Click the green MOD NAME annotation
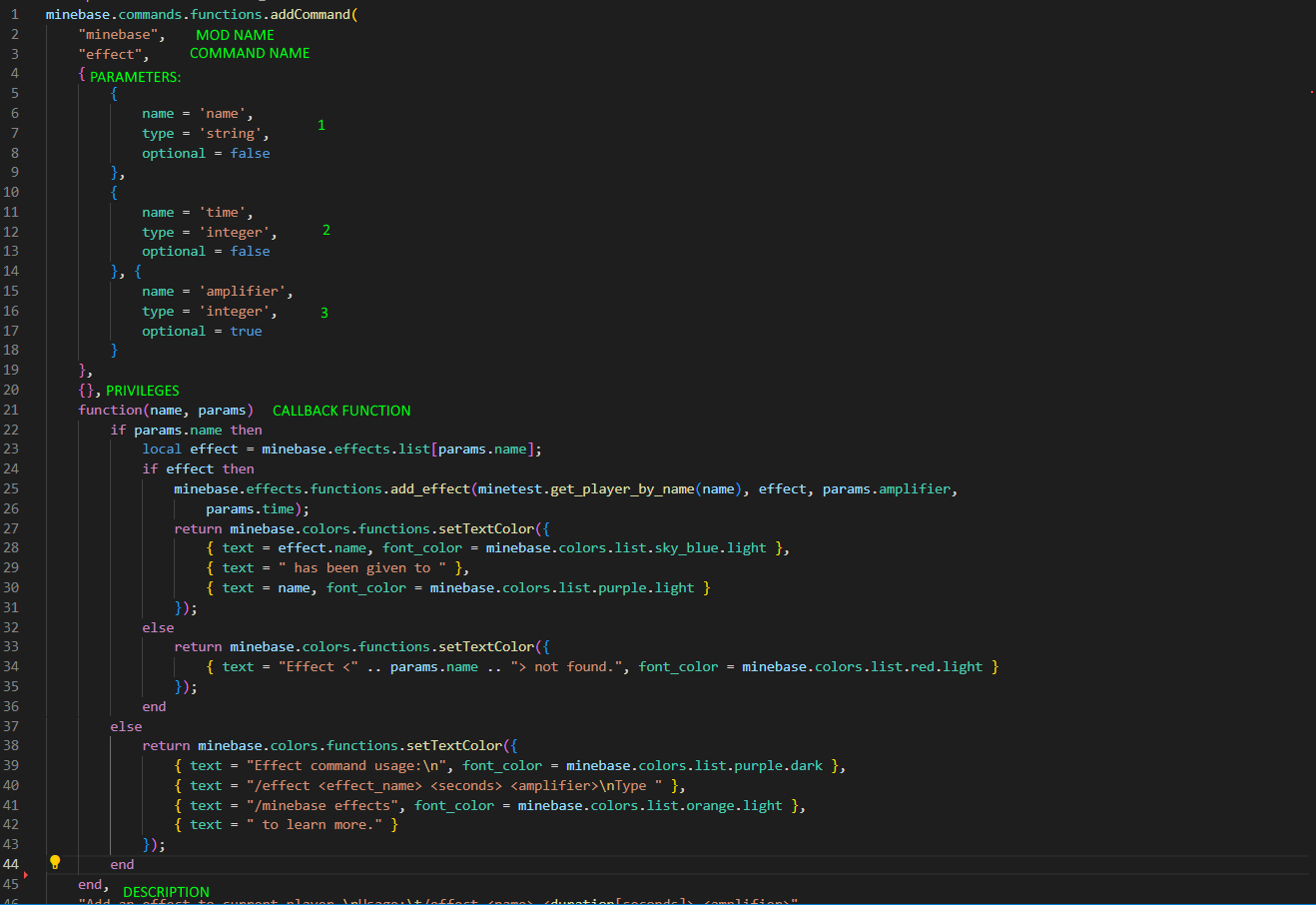 [x=235, y=35]
